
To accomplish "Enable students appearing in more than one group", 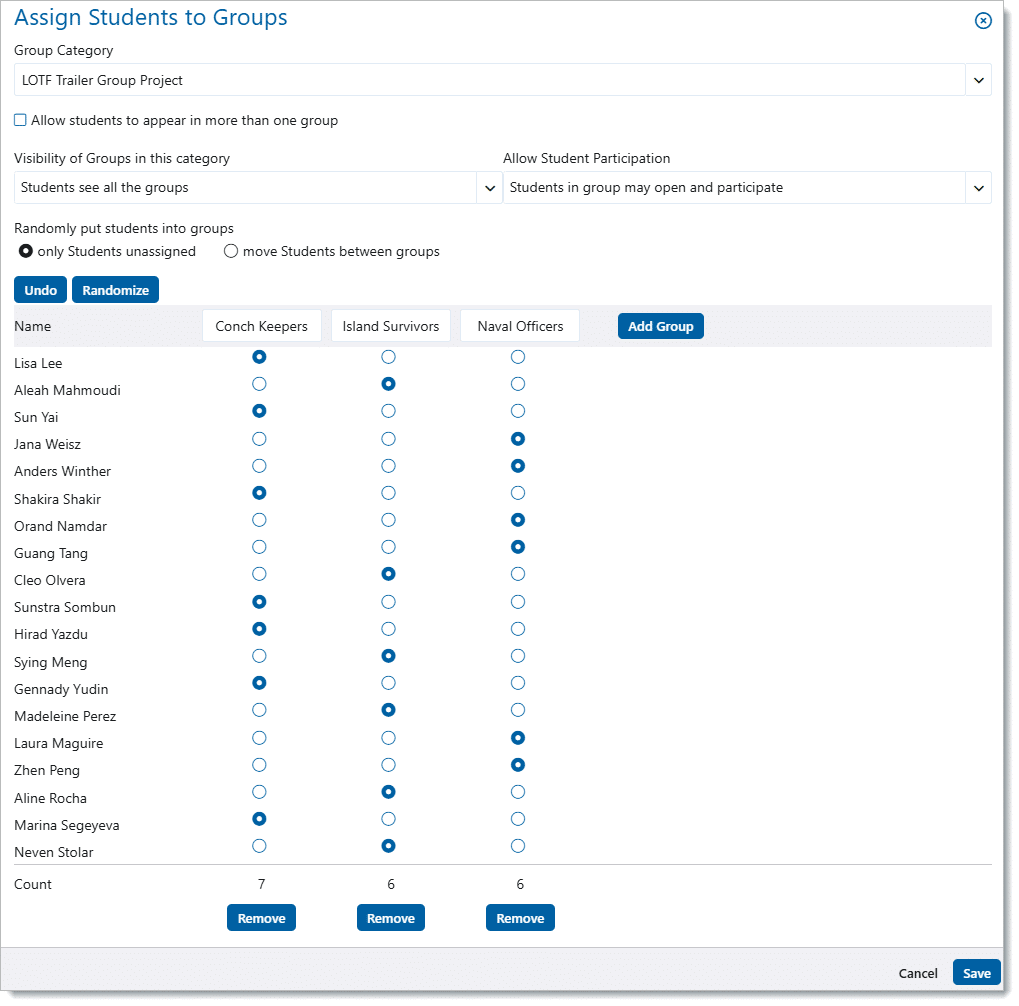I will (x=20, y=121).
